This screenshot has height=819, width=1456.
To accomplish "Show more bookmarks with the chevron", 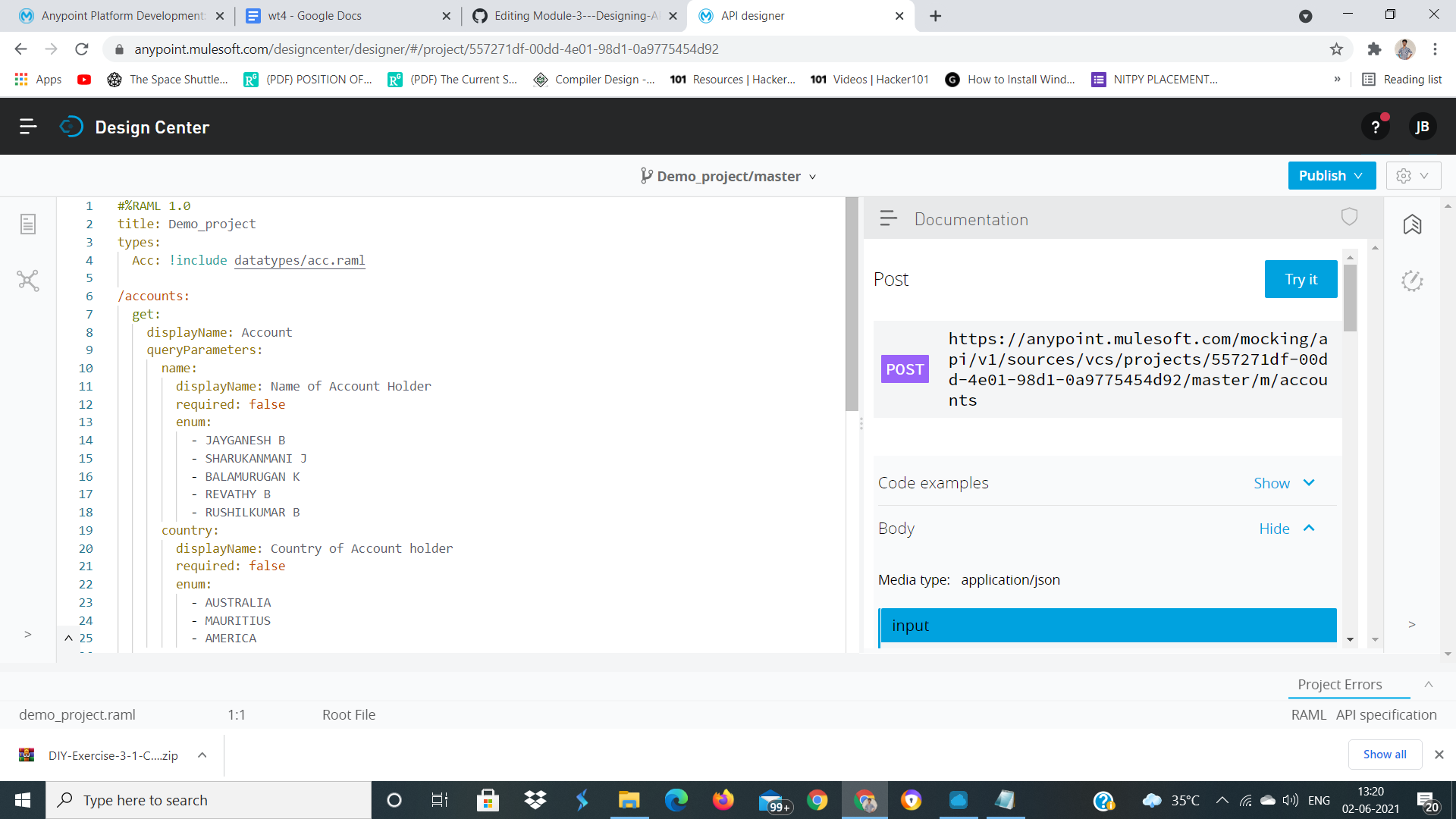I will [1337, 80].
